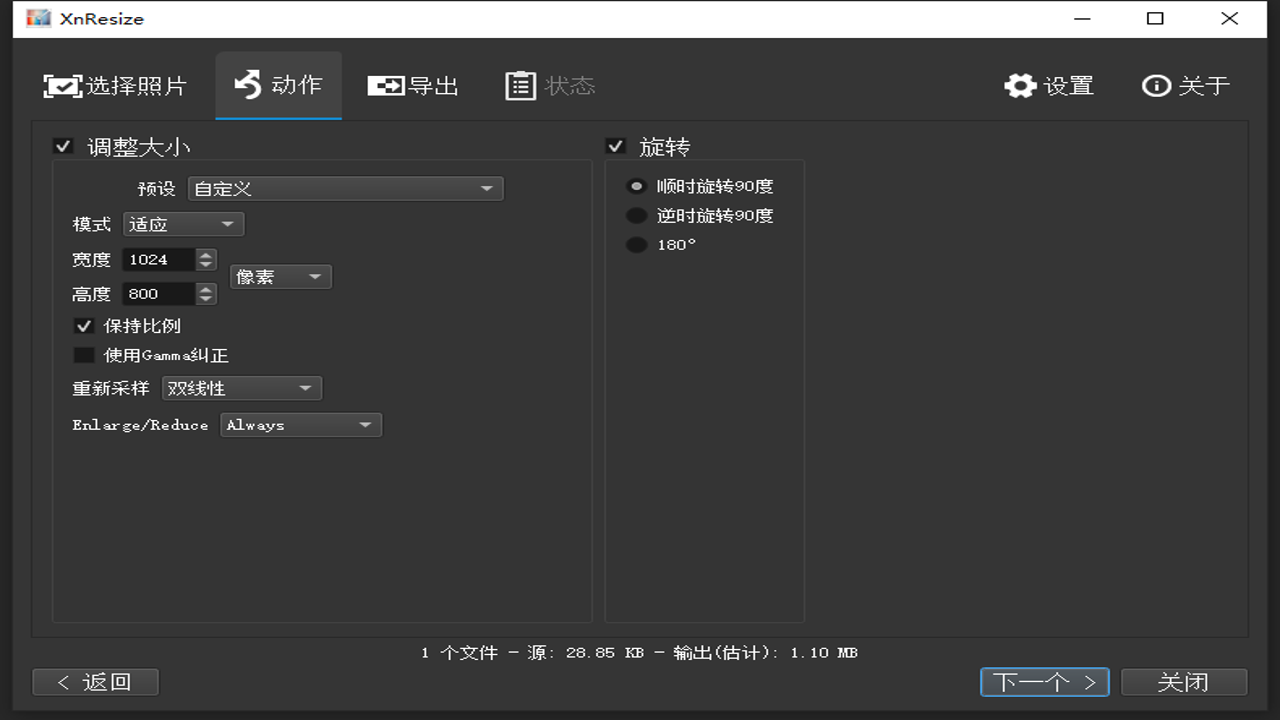The width and height of the screenshot is (1280, 720).
Task: Click the 宽度 spinner arrows
Action: pyautogui.click(x=206, y=260)
